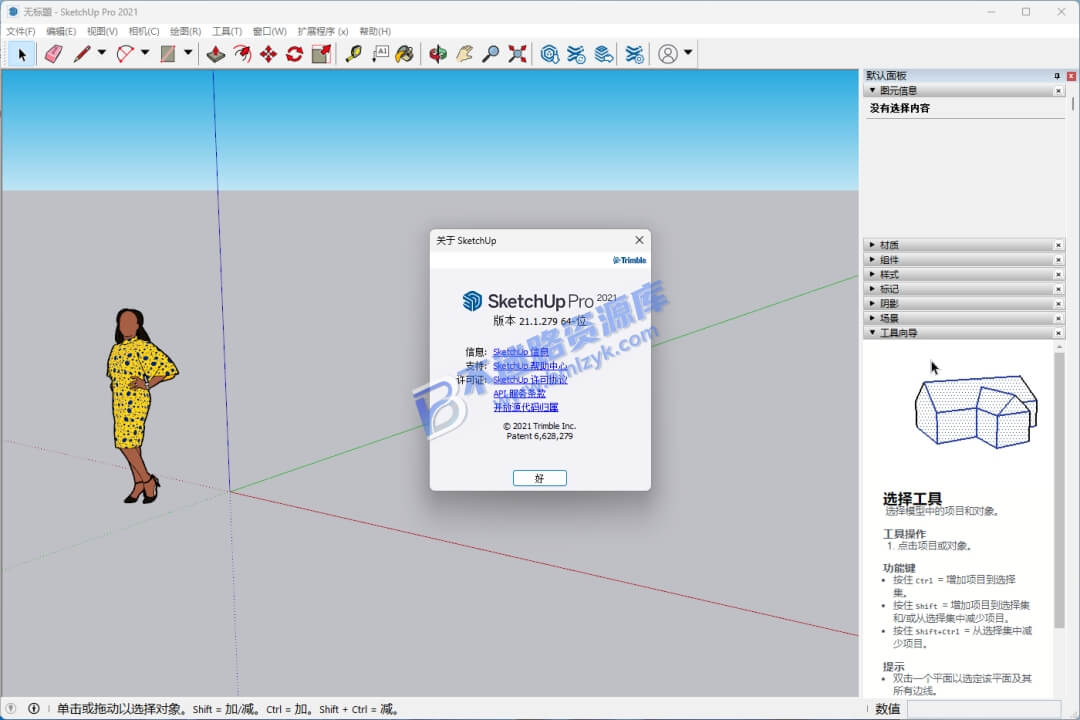Open the 编辑(E) menu
The width and height of the screenshot is (1080, 720).
pos(61,31)
